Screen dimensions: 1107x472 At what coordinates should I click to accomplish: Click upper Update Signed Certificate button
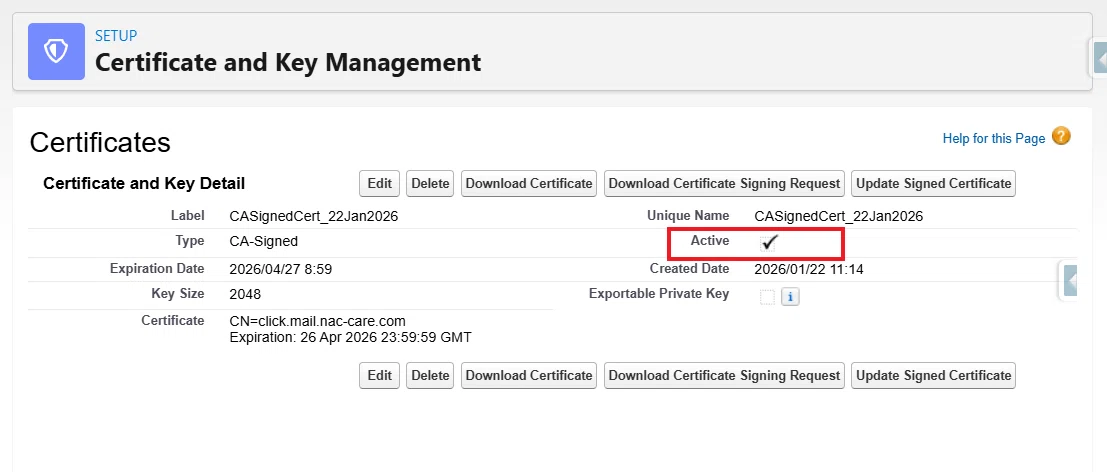point(933,183)
